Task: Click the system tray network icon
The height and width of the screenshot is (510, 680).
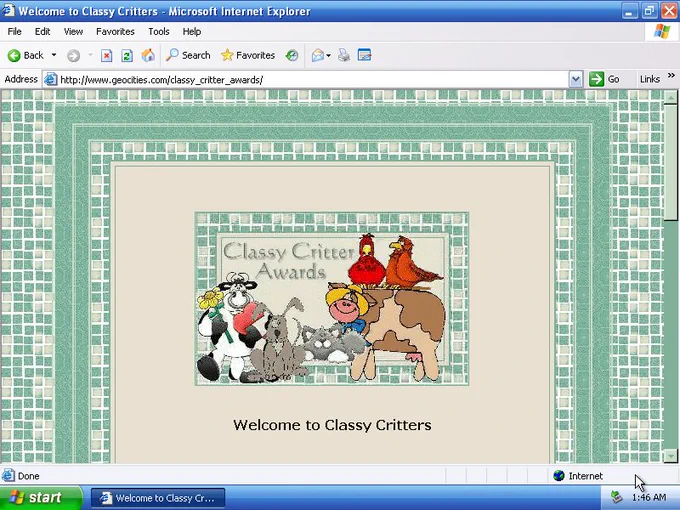Action: point(617,497)
